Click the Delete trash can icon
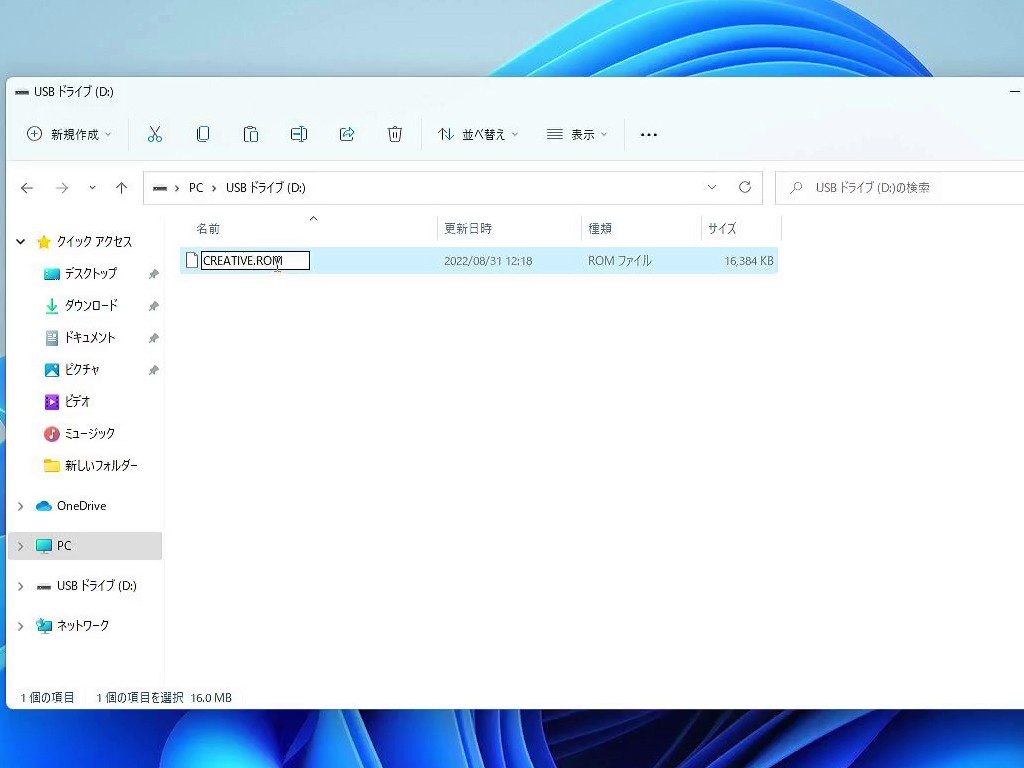 pos(395,134)
